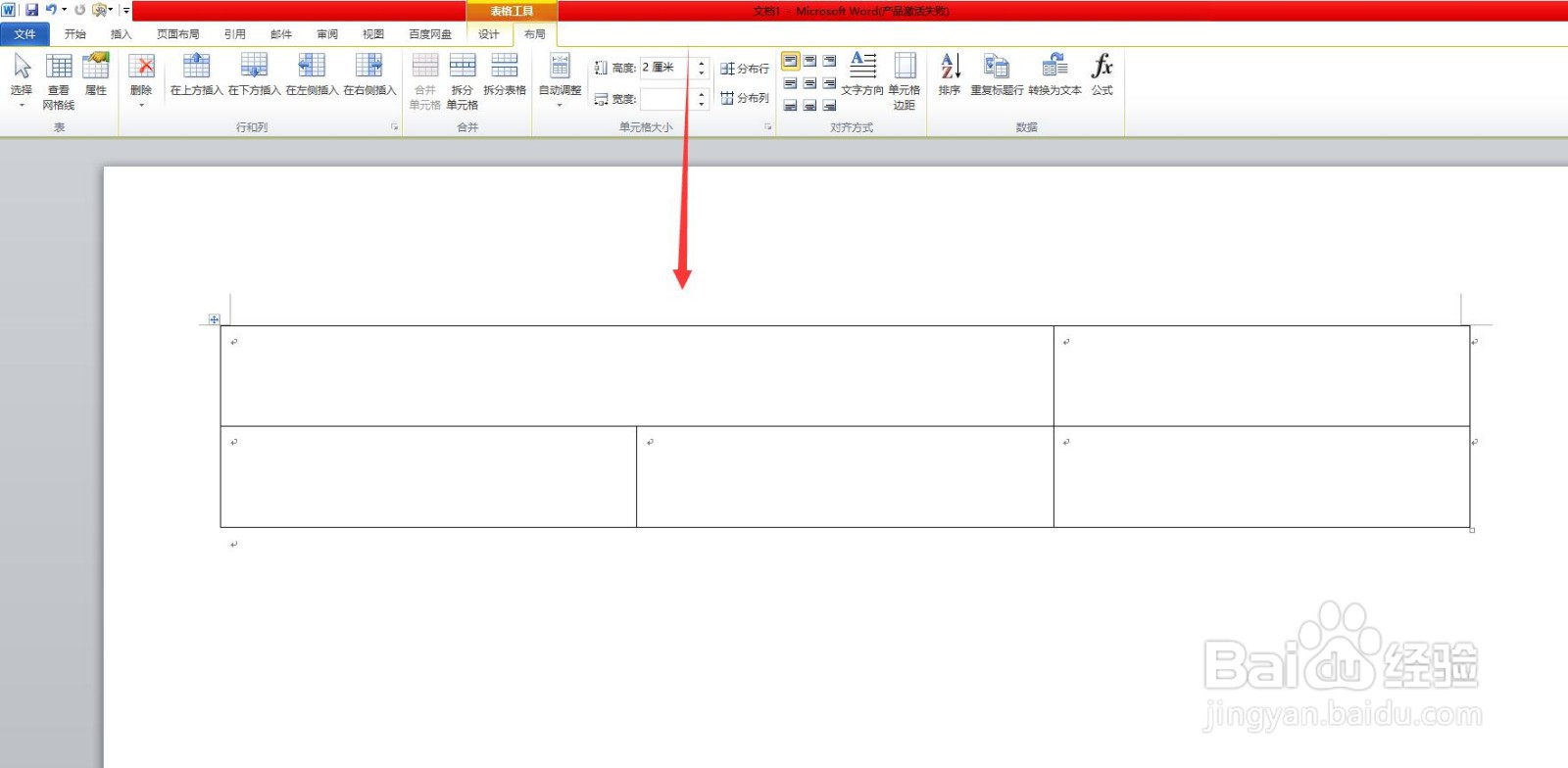This screenshot has width=1568, height=768.
Task: Click the table move handle
Action: 214,319
